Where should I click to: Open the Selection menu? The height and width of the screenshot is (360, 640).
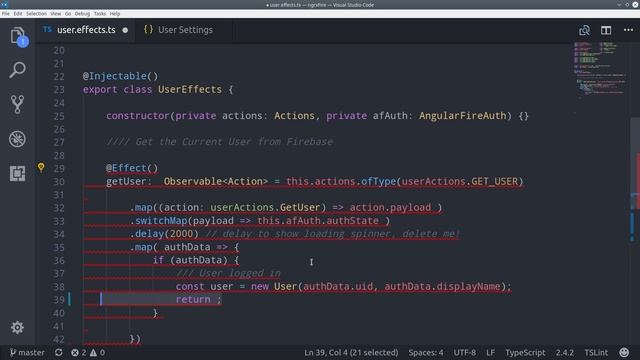pos(36,13)
